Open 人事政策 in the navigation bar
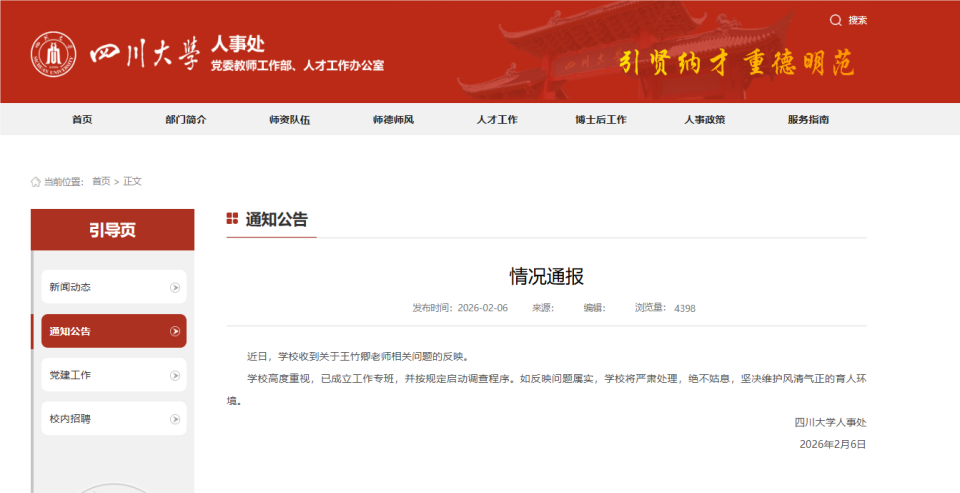The height and width of the screenshot is (493, 960). pyautogui.click(x=704, y=119)
